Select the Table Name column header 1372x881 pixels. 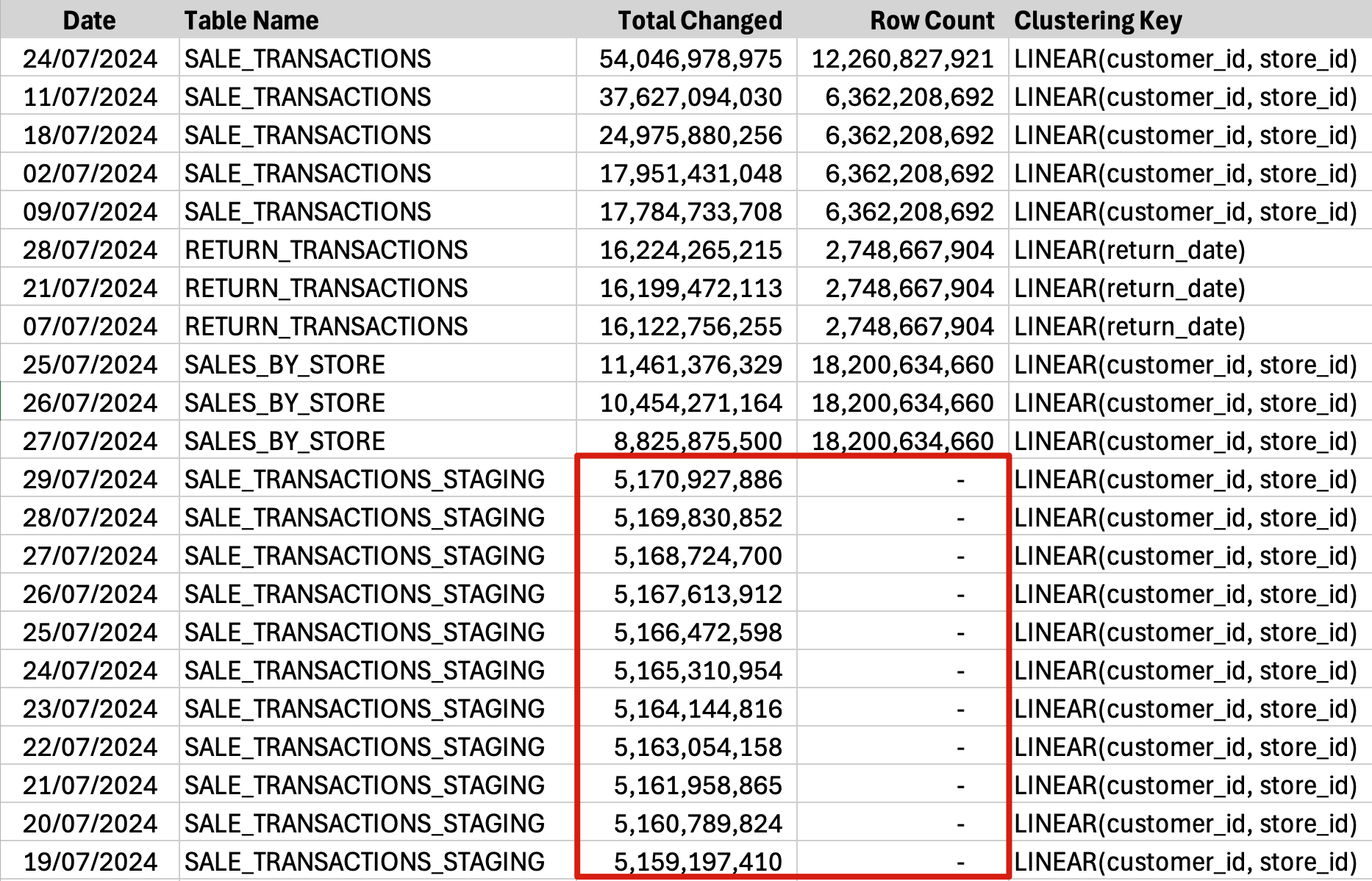[x=377, y=20]
